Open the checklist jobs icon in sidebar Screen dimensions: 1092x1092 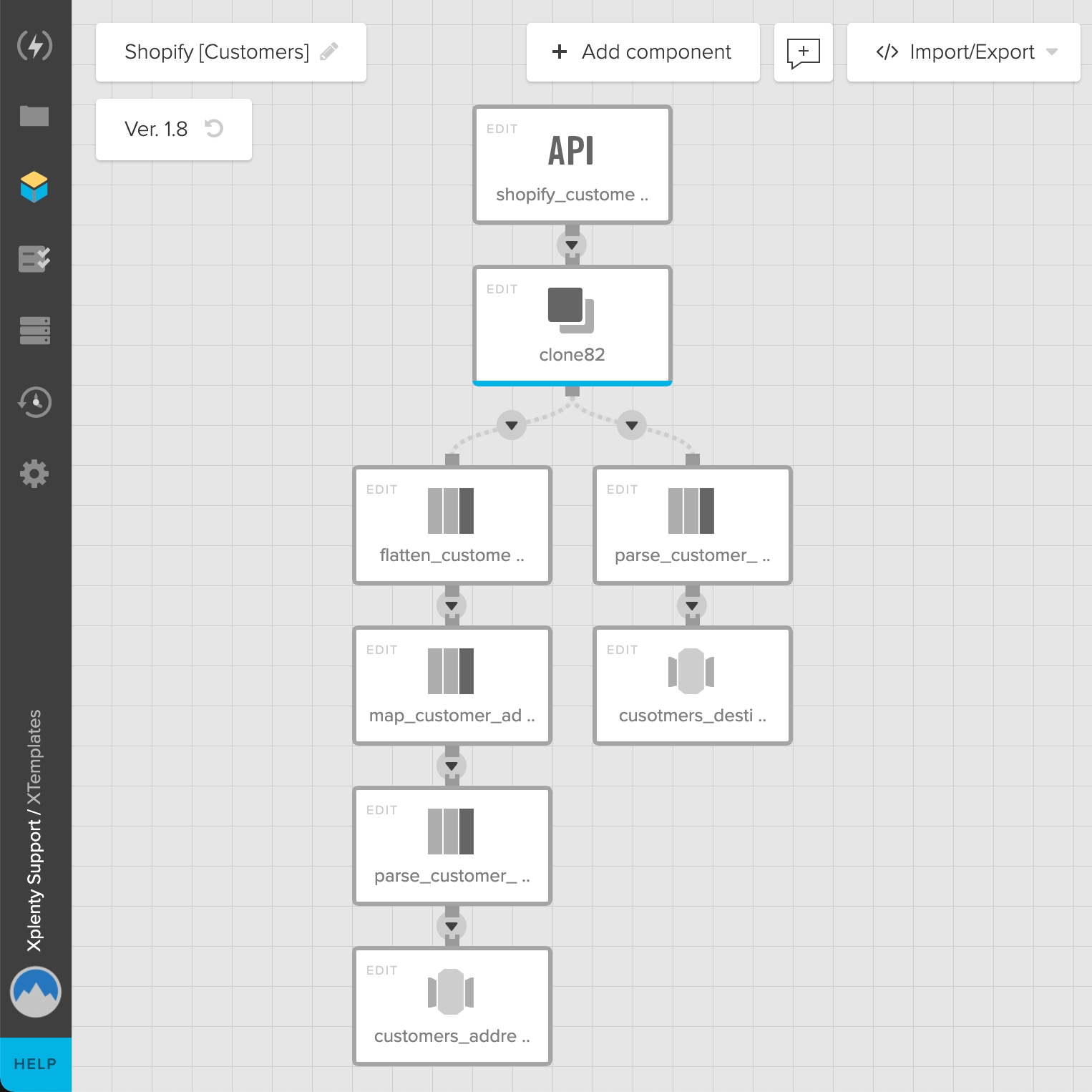pyautogui.click(x=34, y=259)
